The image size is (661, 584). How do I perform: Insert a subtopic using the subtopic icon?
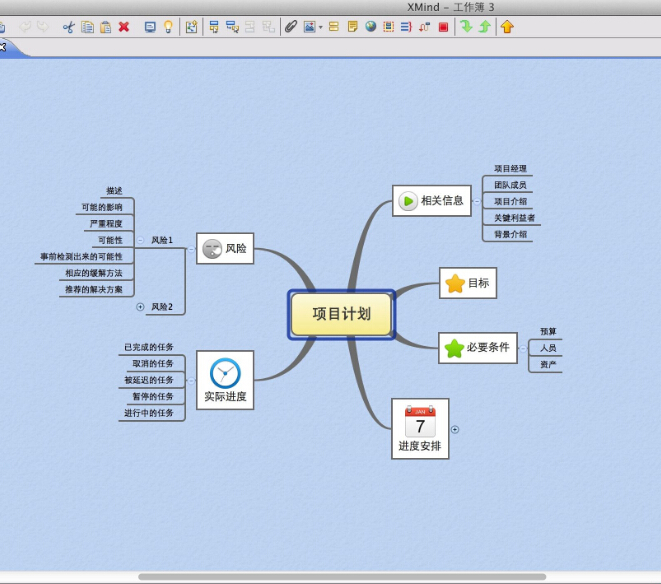(232, 27)
